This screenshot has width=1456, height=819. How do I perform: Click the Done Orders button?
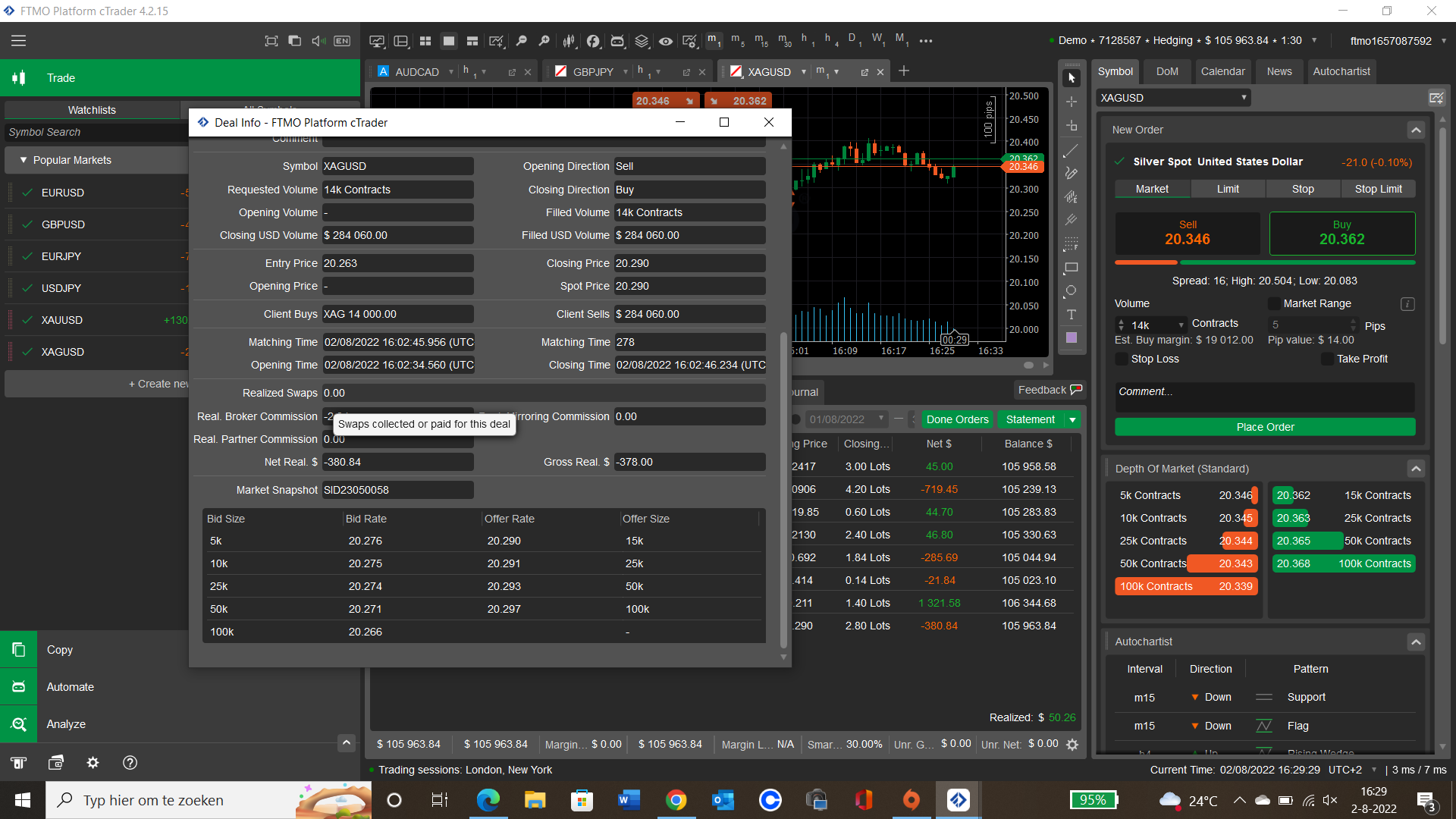(x=957, y=419)
